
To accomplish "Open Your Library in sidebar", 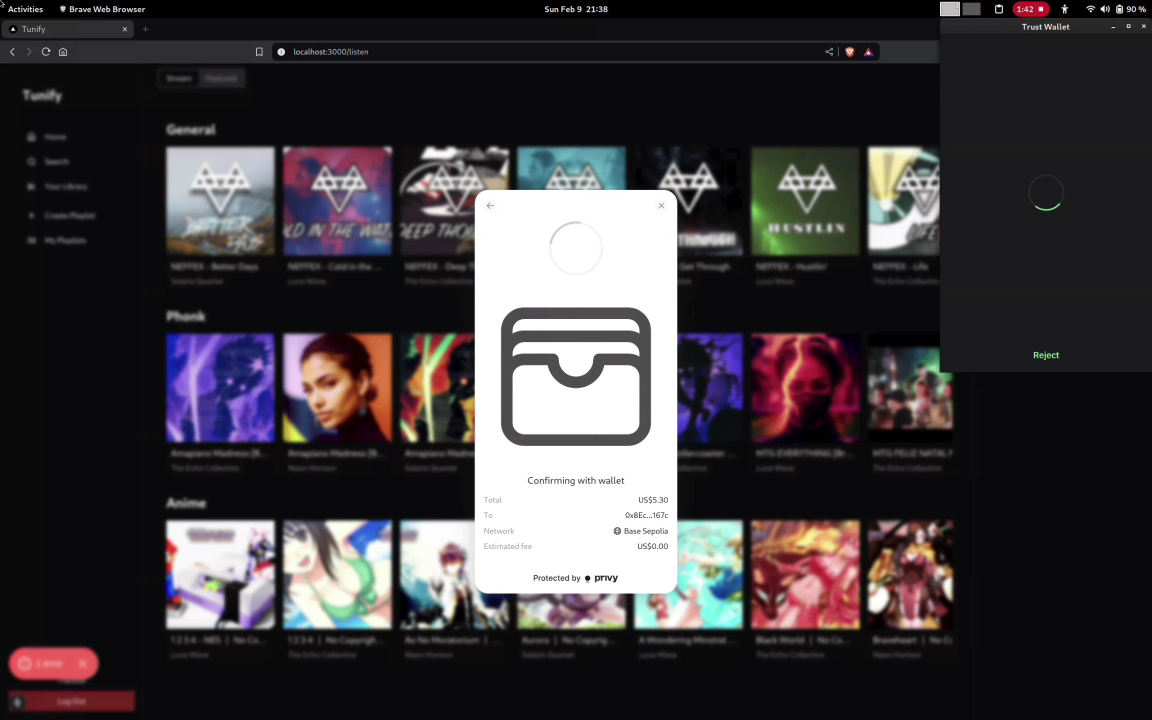I will [x=57, y=187].
